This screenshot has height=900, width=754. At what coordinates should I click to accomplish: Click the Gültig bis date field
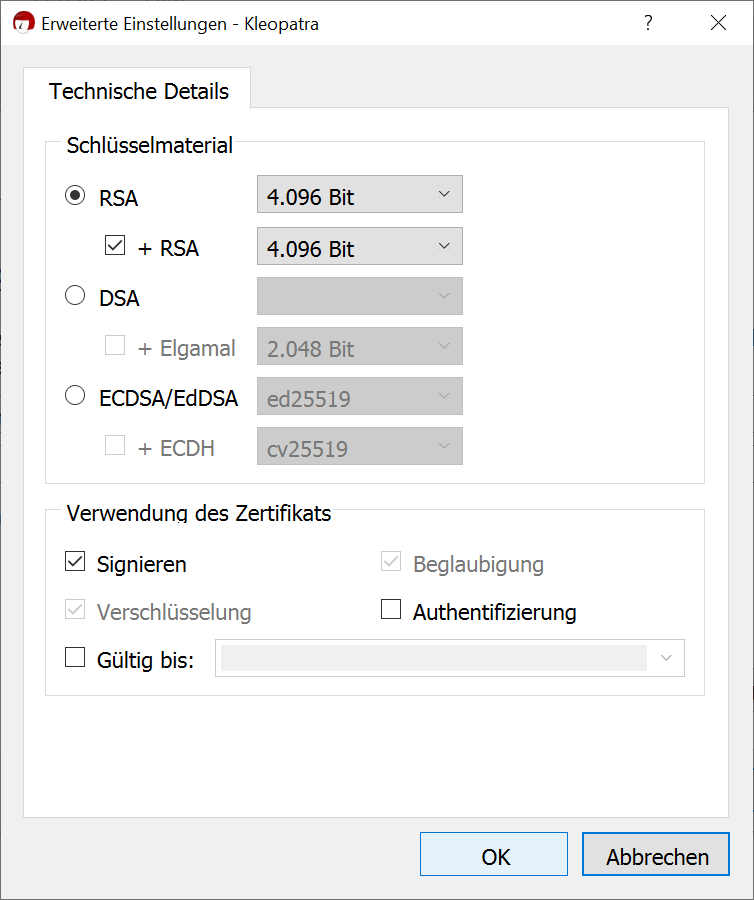pyautogui.click(x=433, y=658)
